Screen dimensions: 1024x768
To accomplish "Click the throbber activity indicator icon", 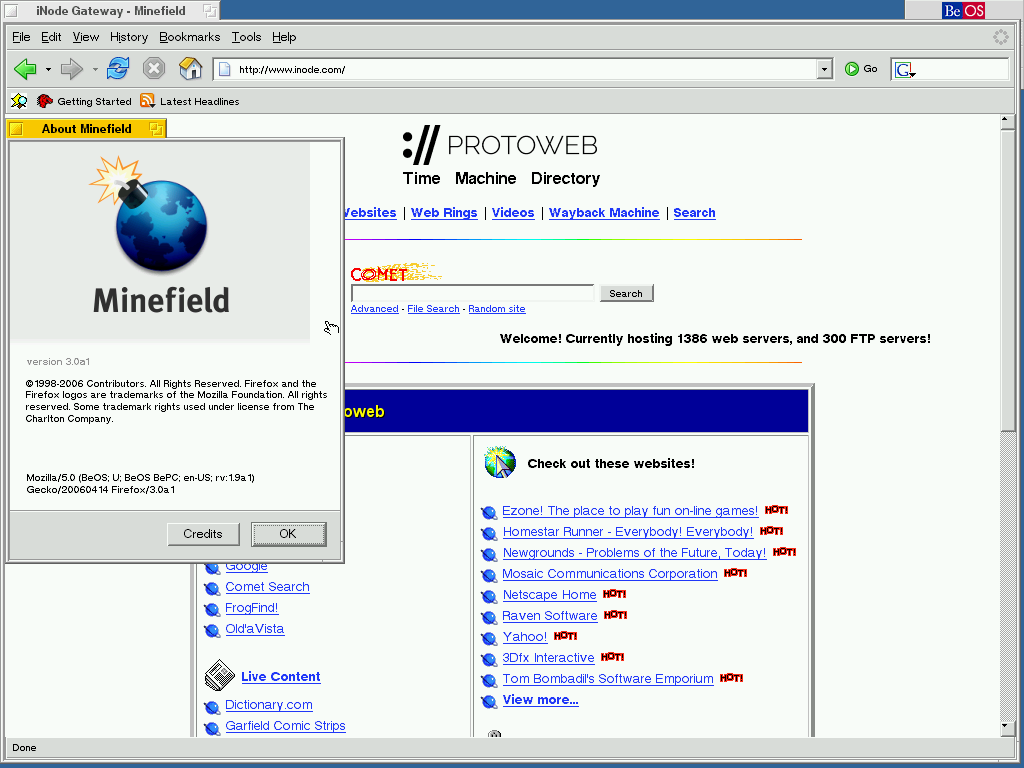I will (x=1000, y=37).
